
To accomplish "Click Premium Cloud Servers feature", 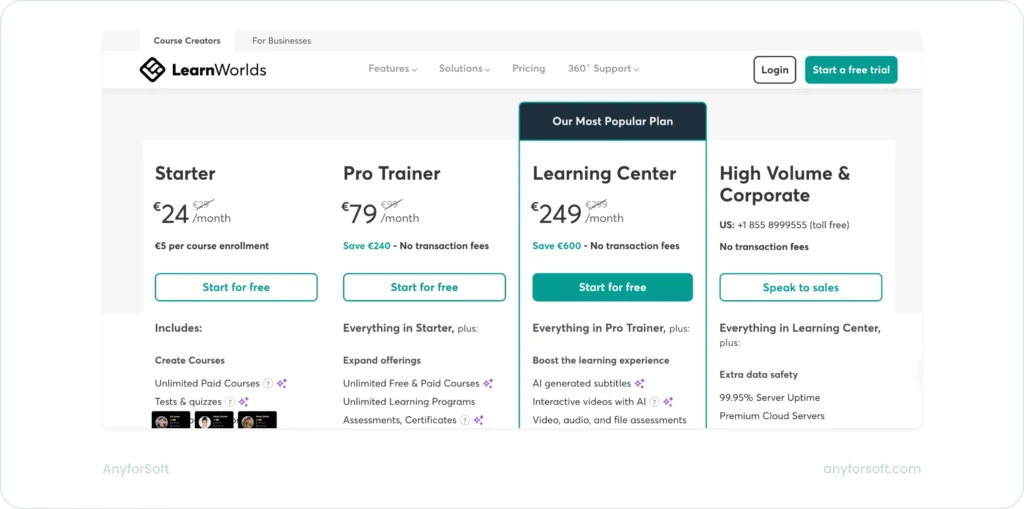I will pos(772,416).
